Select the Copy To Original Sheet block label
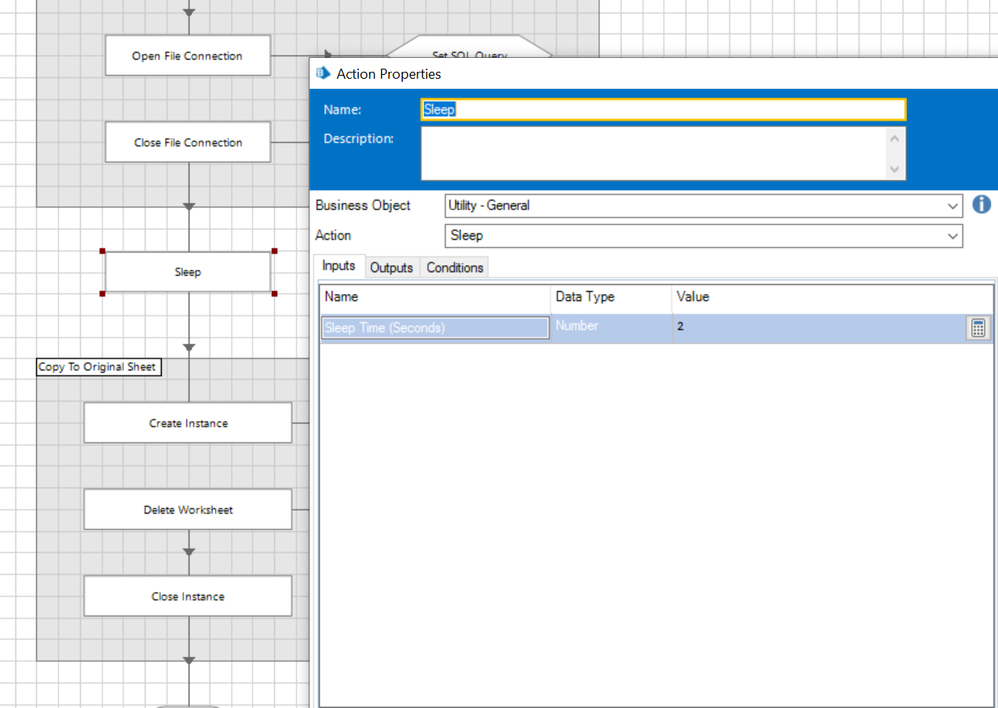Viewport: 998px width, 708px height. coord(97,367)
